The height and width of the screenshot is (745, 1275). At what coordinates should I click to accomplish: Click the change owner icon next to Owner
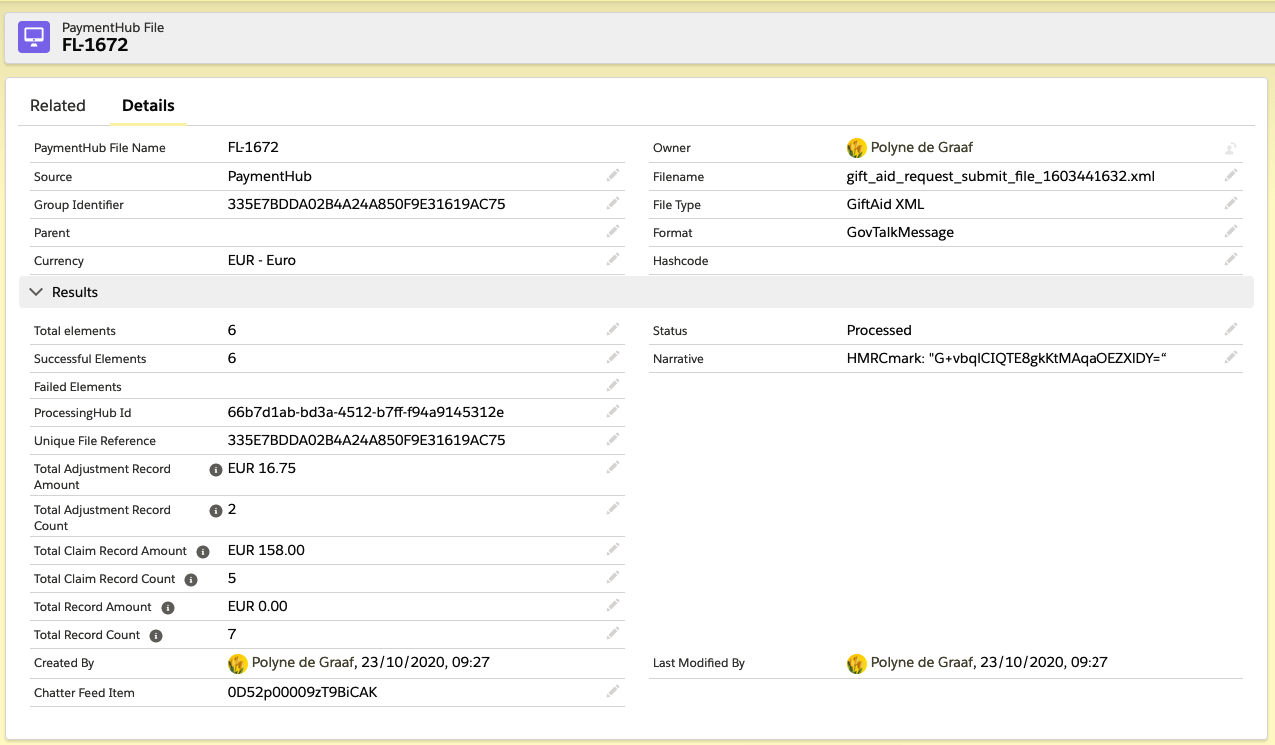1231,147
